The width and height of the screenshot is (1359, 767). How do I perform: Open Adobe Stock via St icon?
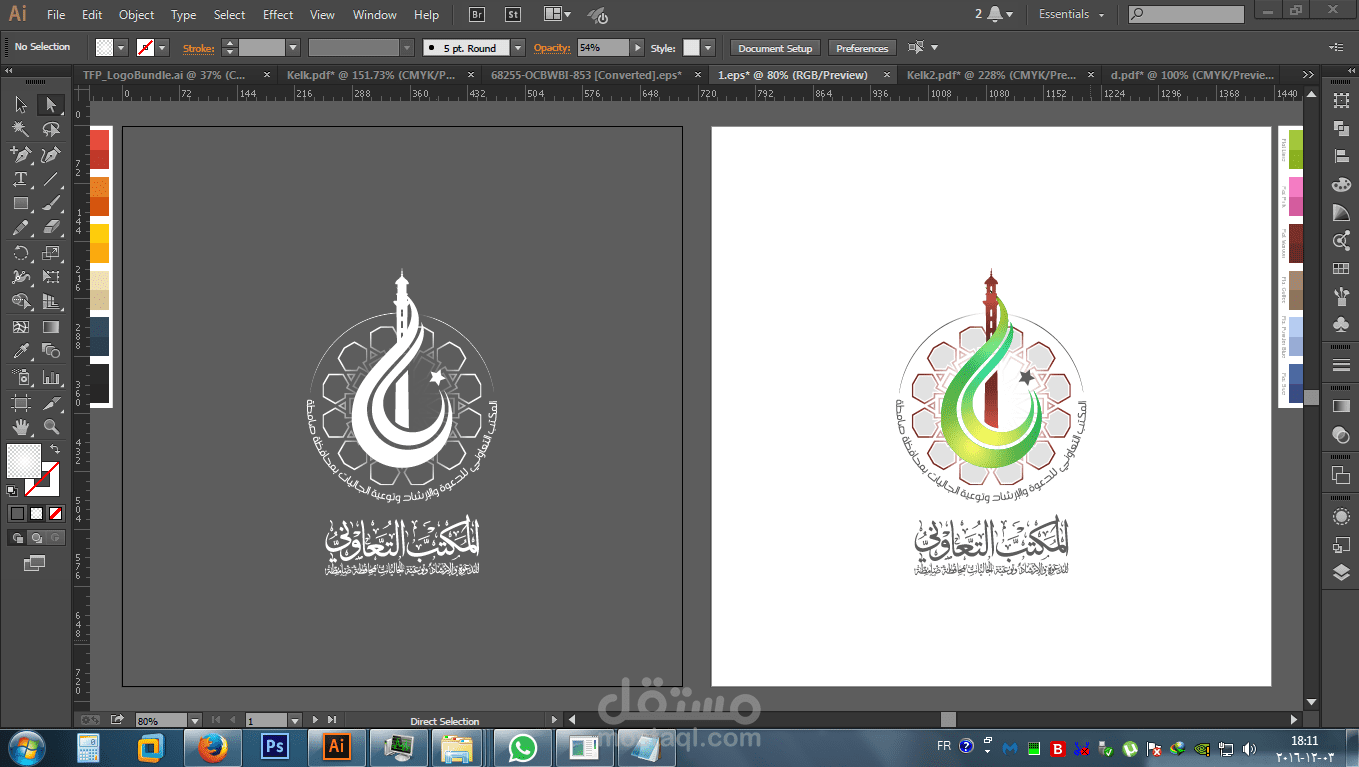513,15
